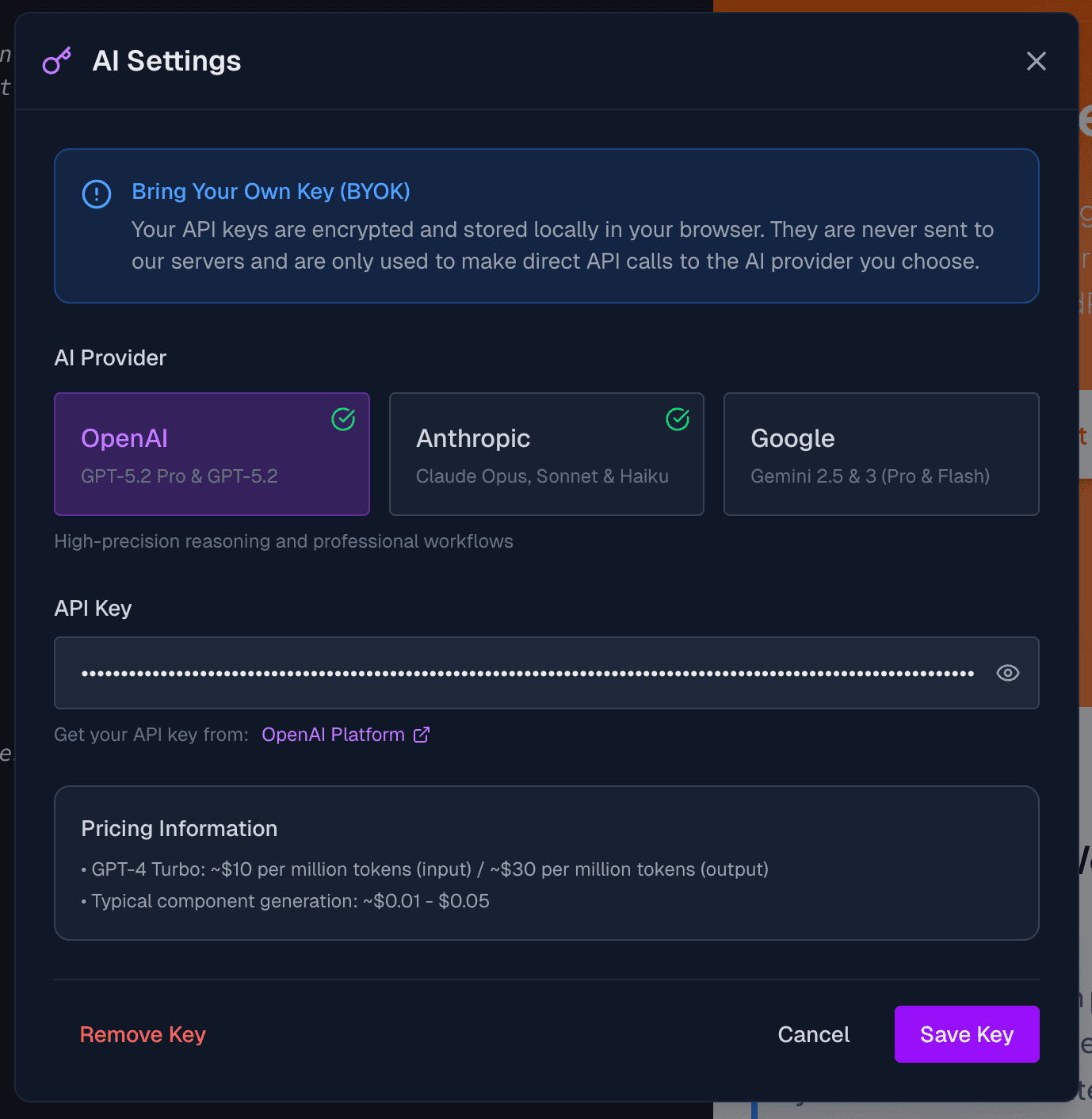The width and height of the screenshot is (1092, 1119).
Task: Click the Claude Opus, Sonnet & Haiku label
Action: tap(543, 475)
